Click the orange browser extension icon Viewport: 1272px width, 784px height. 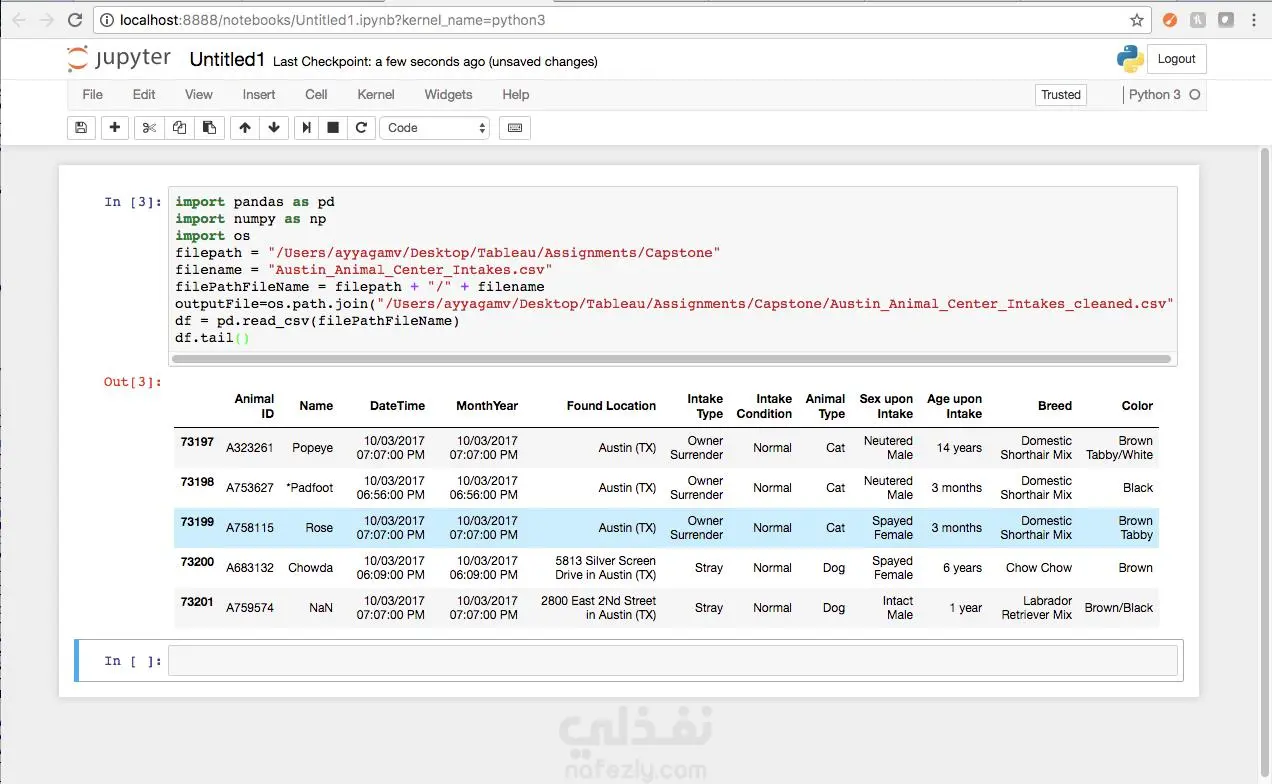click(1169, 20)
